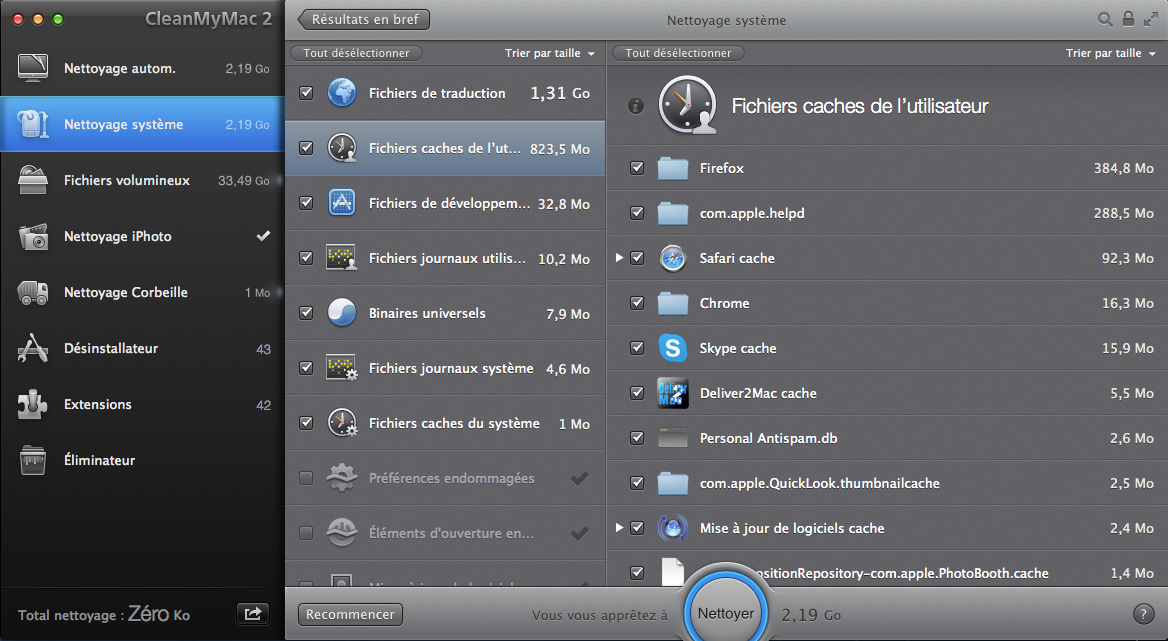Select Nettoyage système in sidebar
Screen dimensions: 1168x641
coord(142,124)
